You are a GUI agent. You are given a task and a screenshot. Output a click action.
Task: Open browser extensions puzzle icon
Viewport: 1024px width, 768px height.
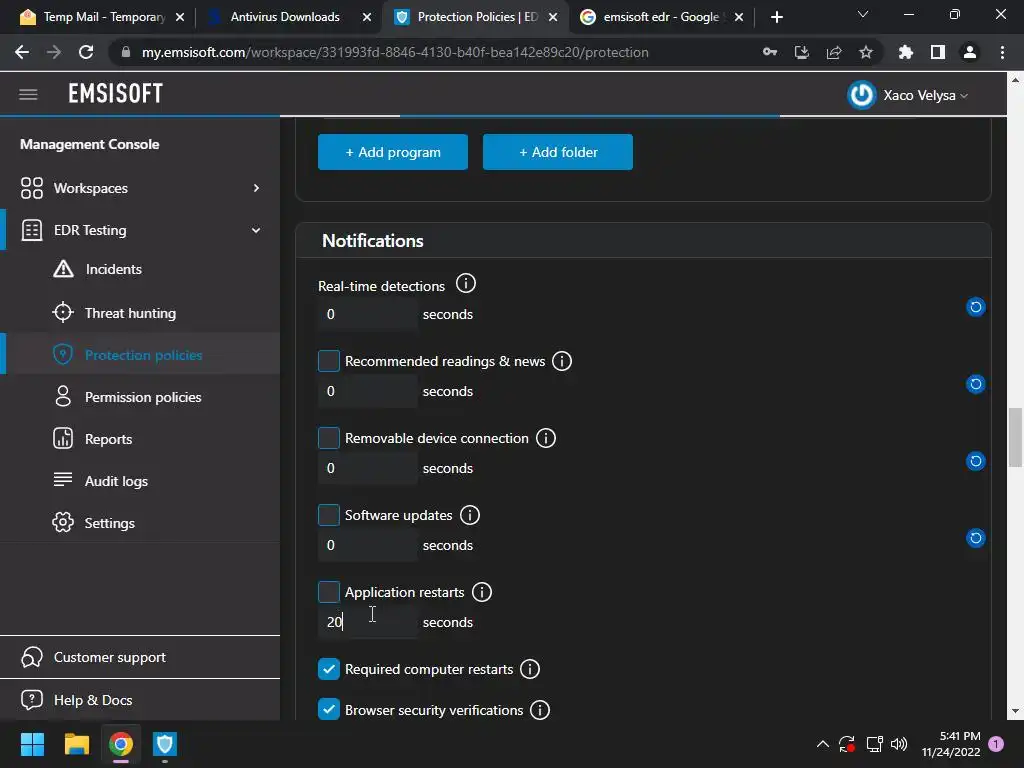point(906,52)
